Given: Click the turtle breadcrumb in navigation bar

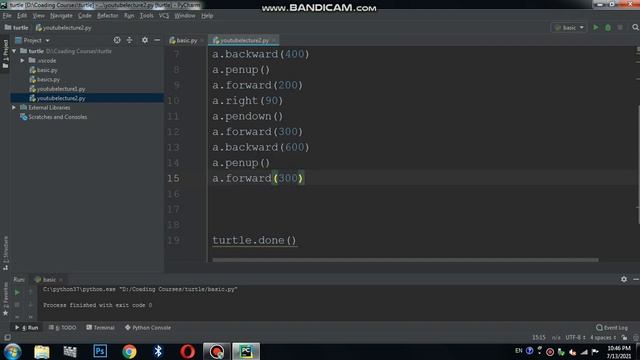Looking at the screenshot, I should click(x=17, y=28).
